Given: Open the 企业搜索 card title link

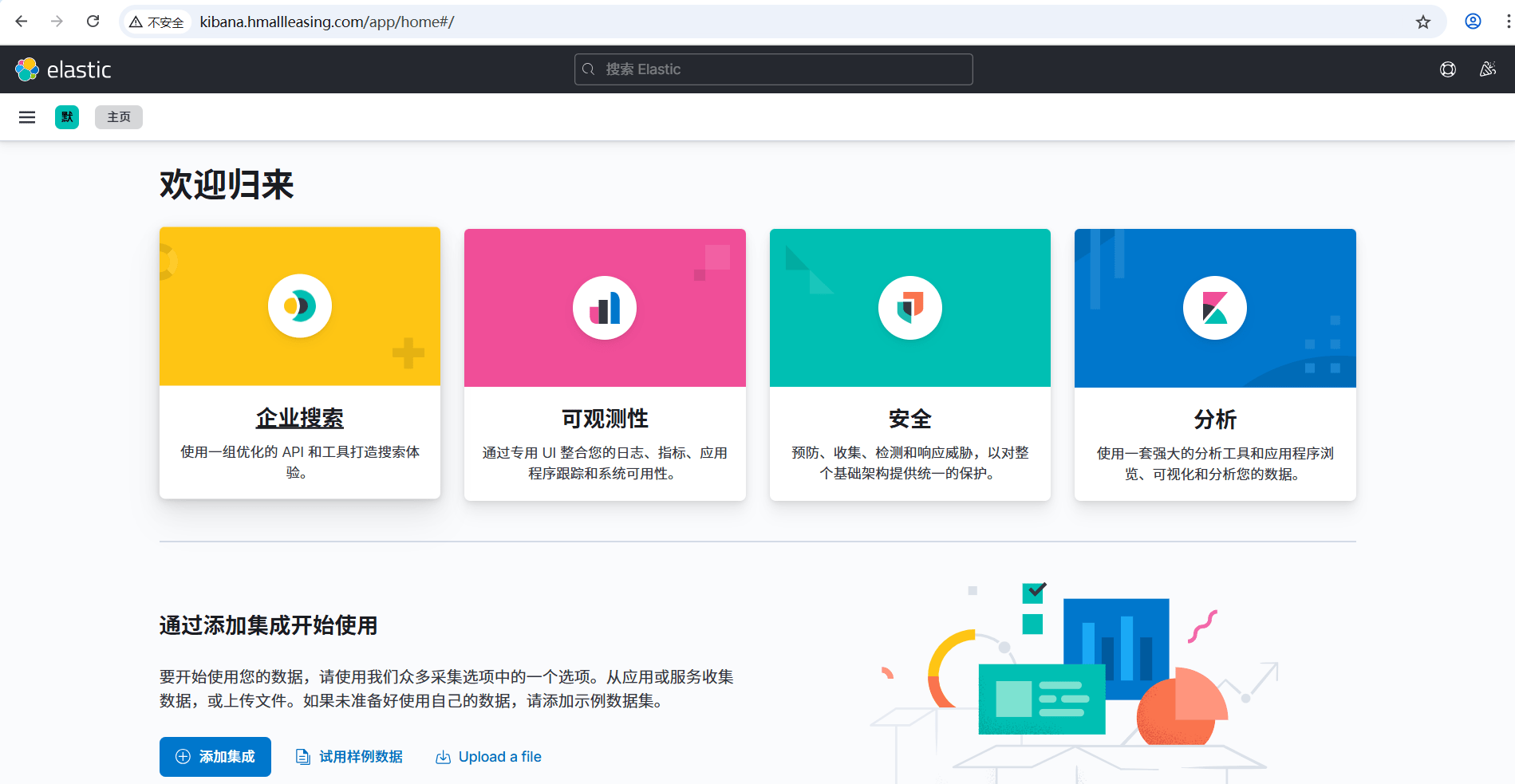Looking at the screenshot, I should (x=300, y=418).
